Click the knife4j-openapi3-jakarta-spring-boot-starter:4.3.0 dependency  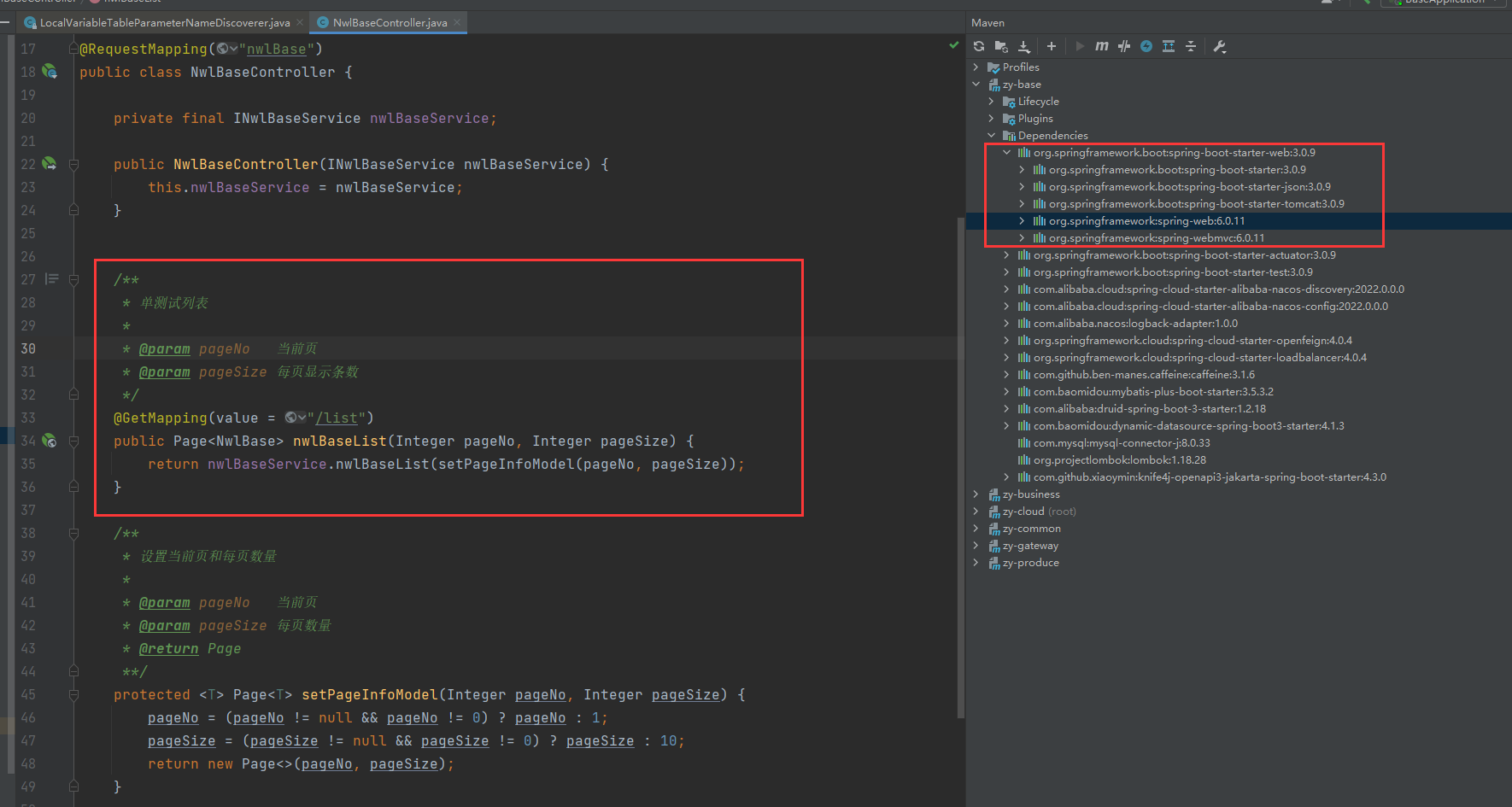(x=1210, y=477)
